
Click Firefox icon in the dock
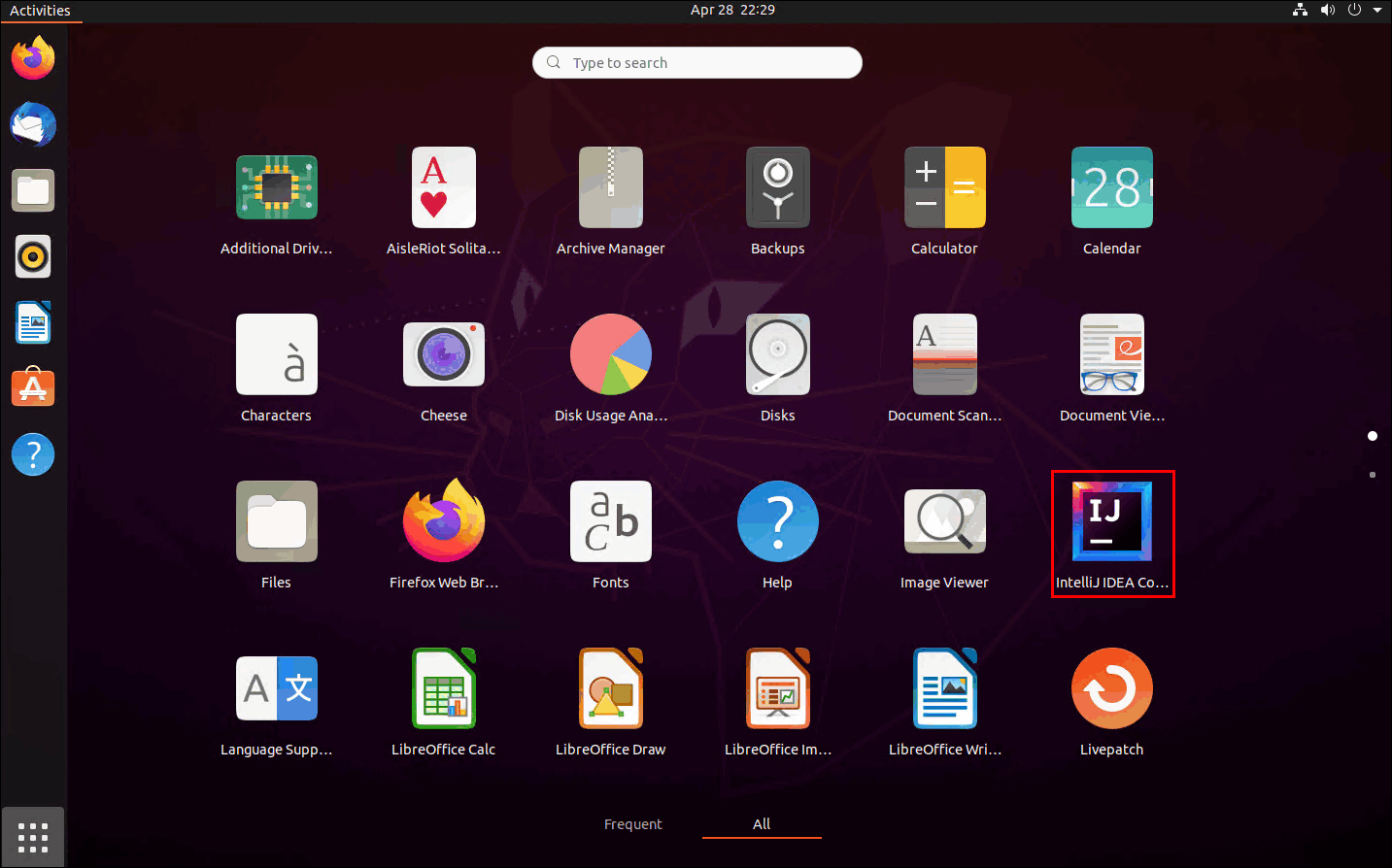pos(33,58)
